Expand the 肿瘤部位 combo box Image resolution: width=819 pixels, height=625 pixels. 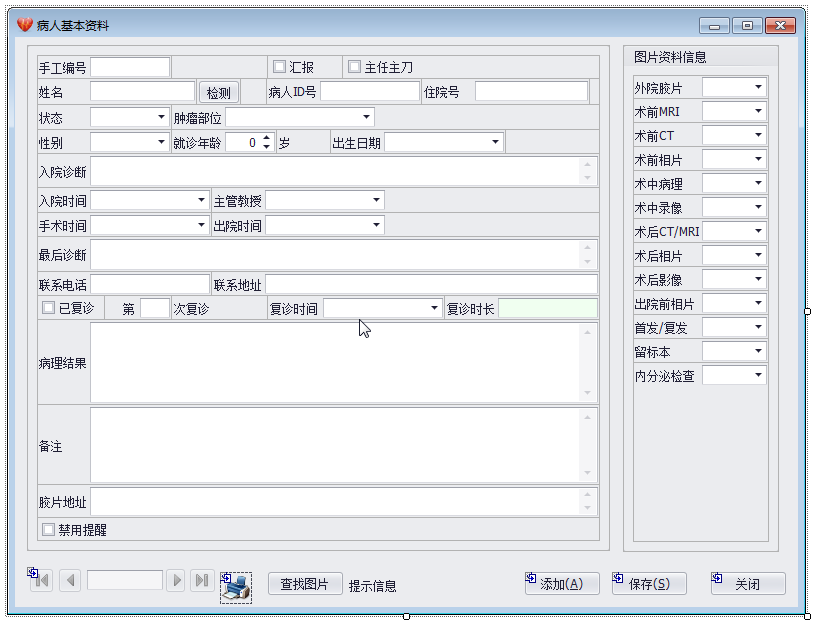pos(366,117)
